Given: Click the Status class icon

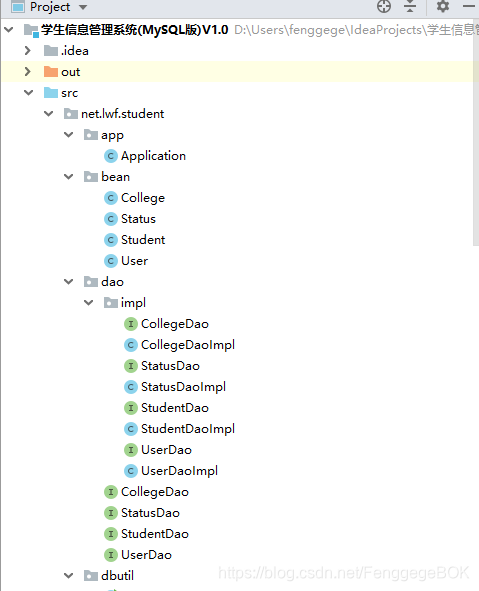Looking at the screenshot, I should (x=111, y=219).
